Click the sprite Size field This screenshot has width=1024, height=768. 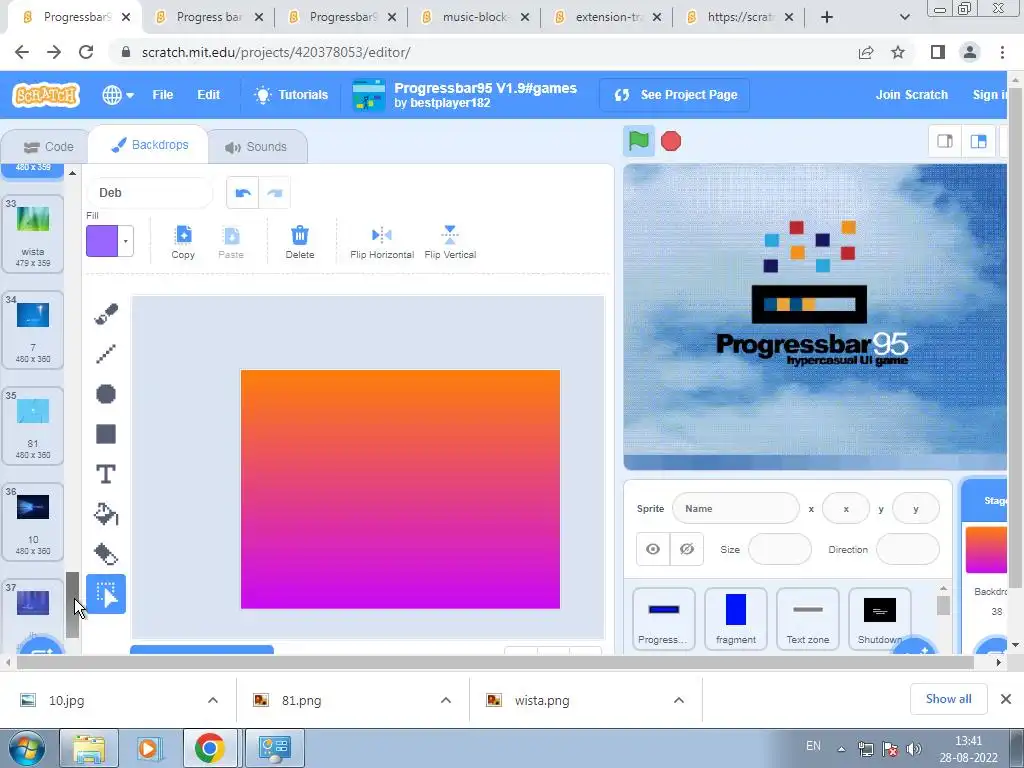[780, 549]
